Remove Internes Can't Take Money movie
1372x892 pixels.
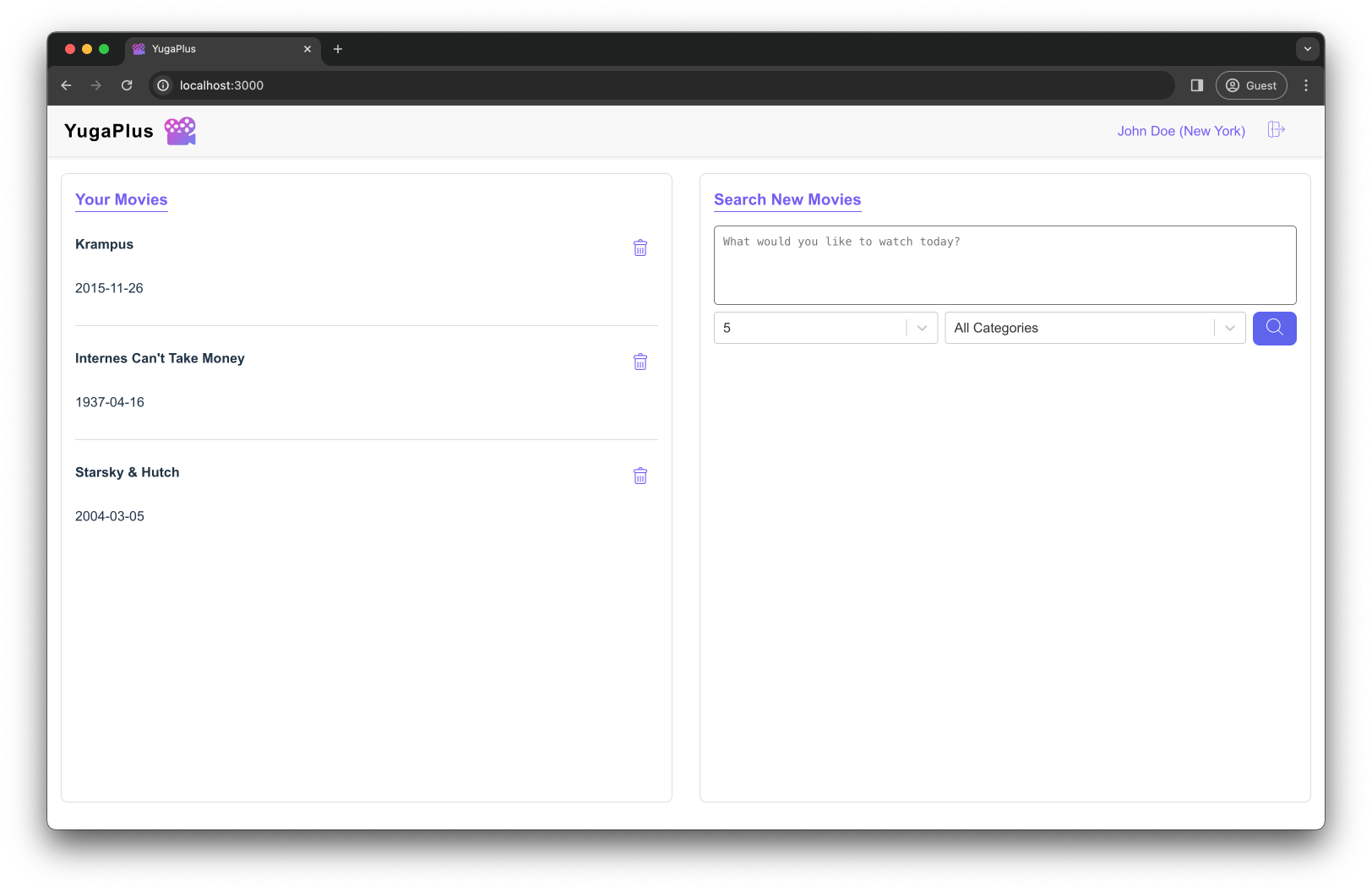click(x=640, y=362)
